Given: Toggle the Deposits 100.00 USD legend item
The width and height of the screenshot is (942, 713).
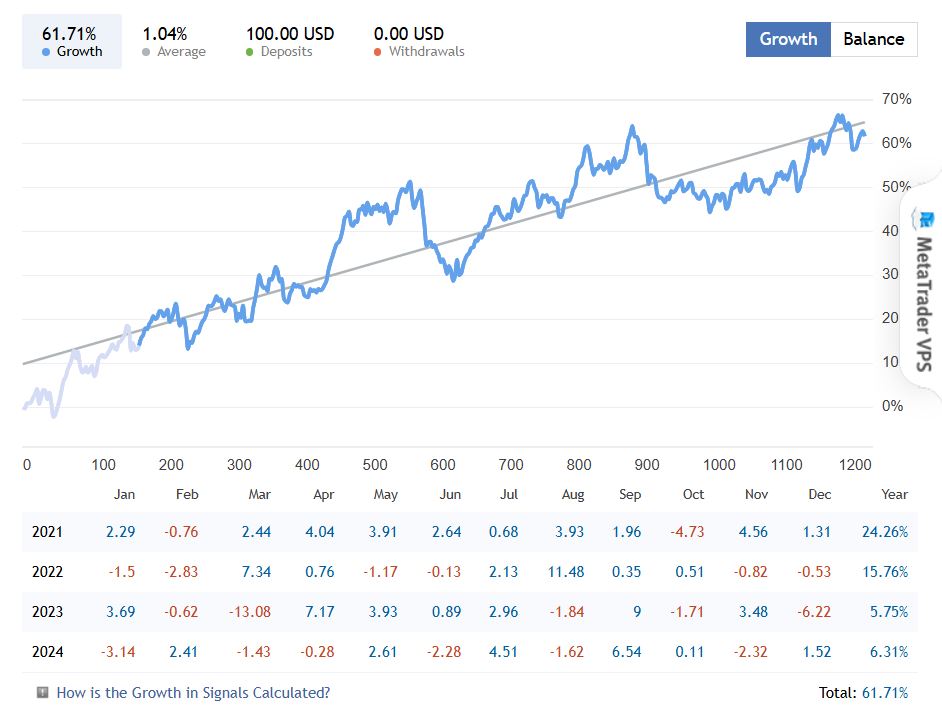Looking at the screenshot, I should pyautogui.click(x=290, y=42).
